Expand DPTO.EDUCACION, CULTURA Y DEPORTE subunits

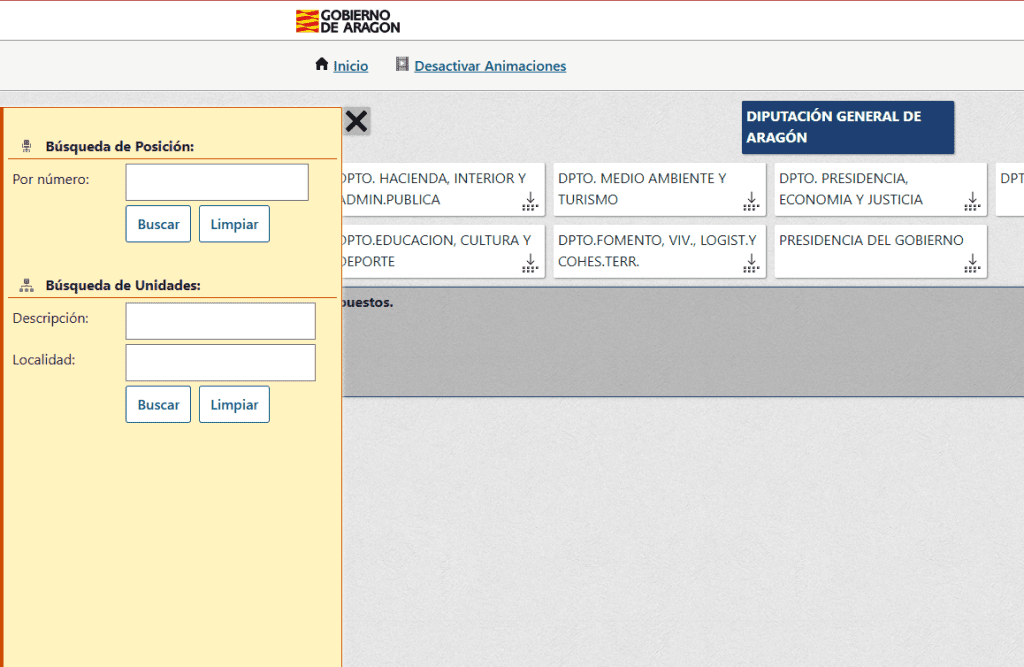click(530, 264)
